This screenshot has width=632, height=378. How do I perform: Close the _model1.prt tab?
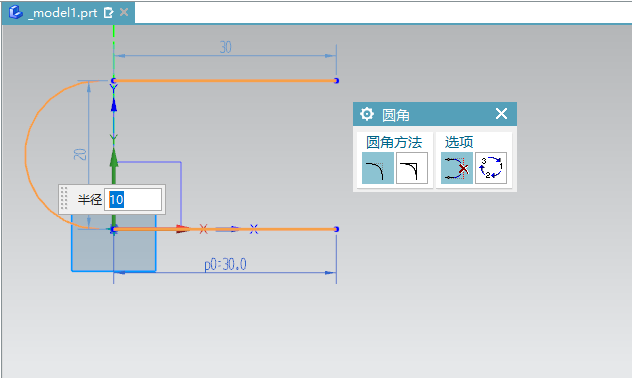(124, 12)
